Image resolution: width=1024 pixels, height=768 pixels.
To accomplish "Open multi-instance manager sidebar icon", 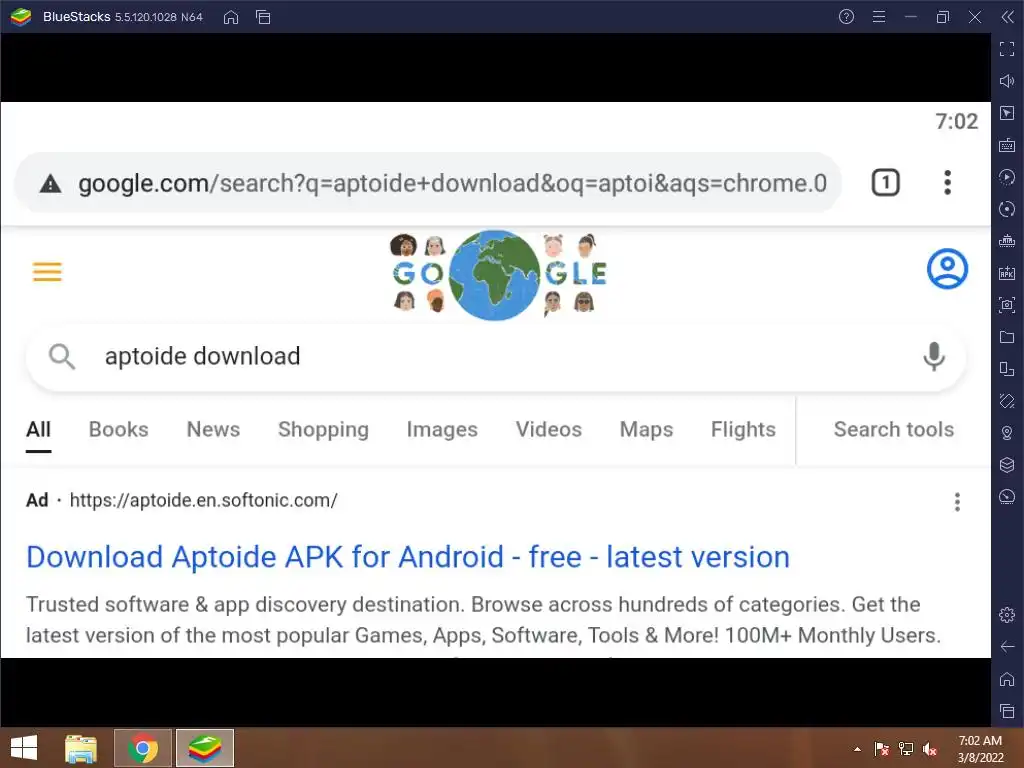I will coord(1007,369).
